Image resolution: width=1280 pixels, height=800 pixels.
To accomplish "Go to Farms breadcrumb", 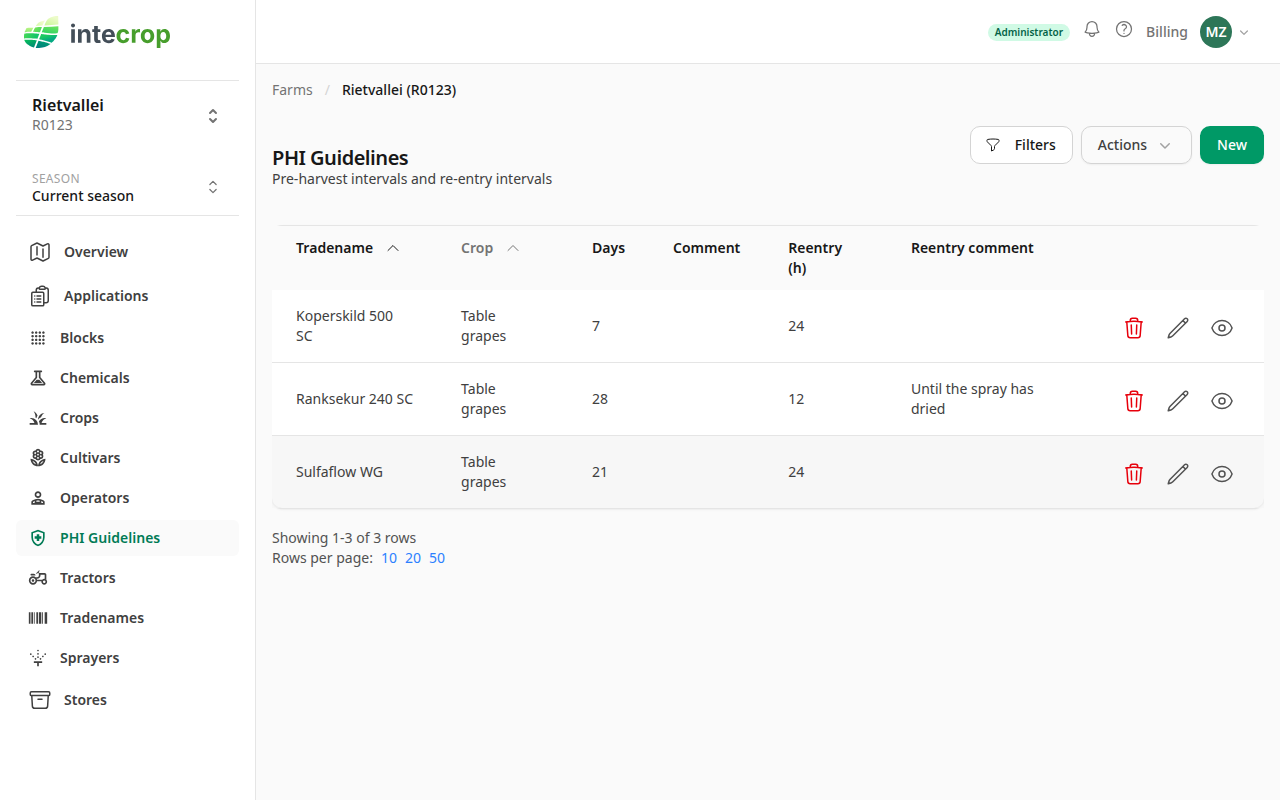I will point(292,90).
